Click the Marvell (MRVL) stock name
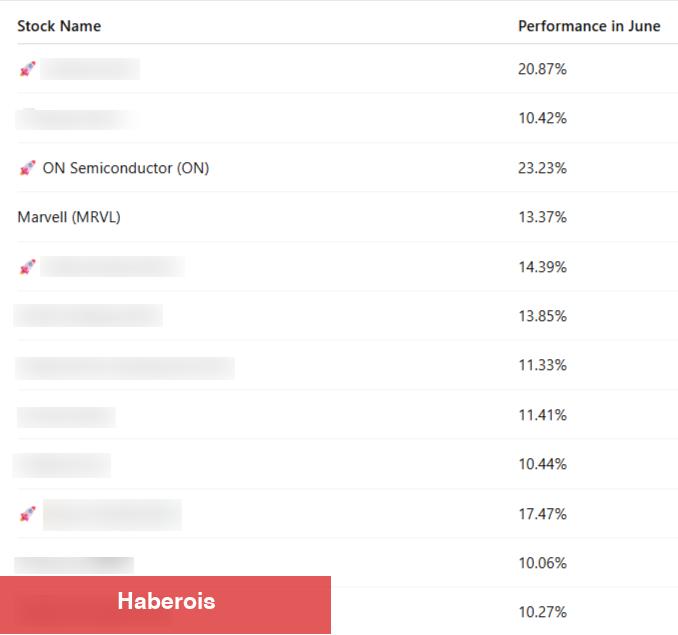This screenshot has width=678, height=635. 69,217
